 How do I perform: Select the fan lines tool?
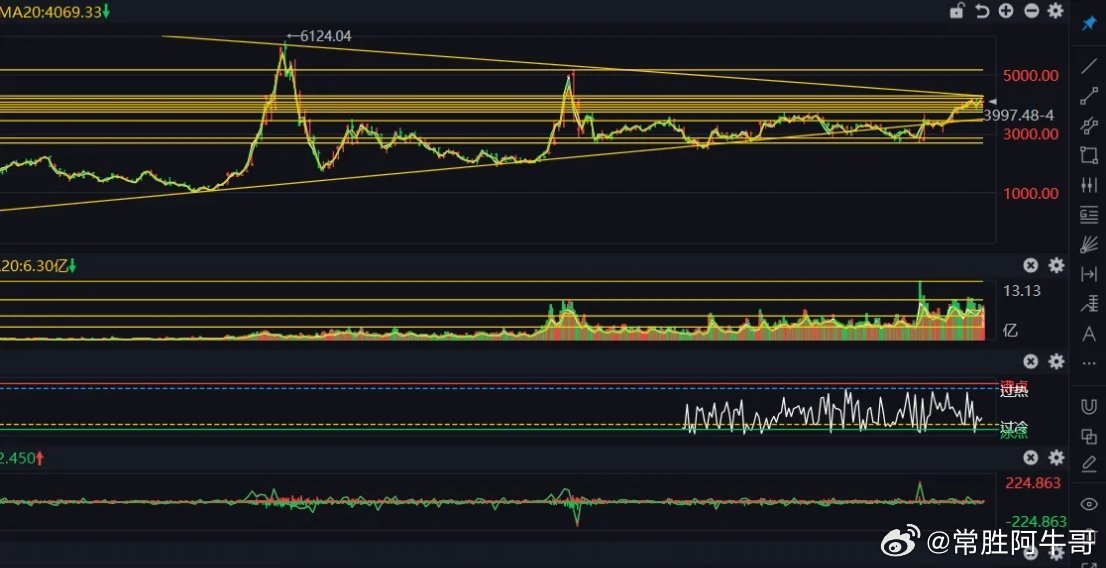tap(1089, 245)
